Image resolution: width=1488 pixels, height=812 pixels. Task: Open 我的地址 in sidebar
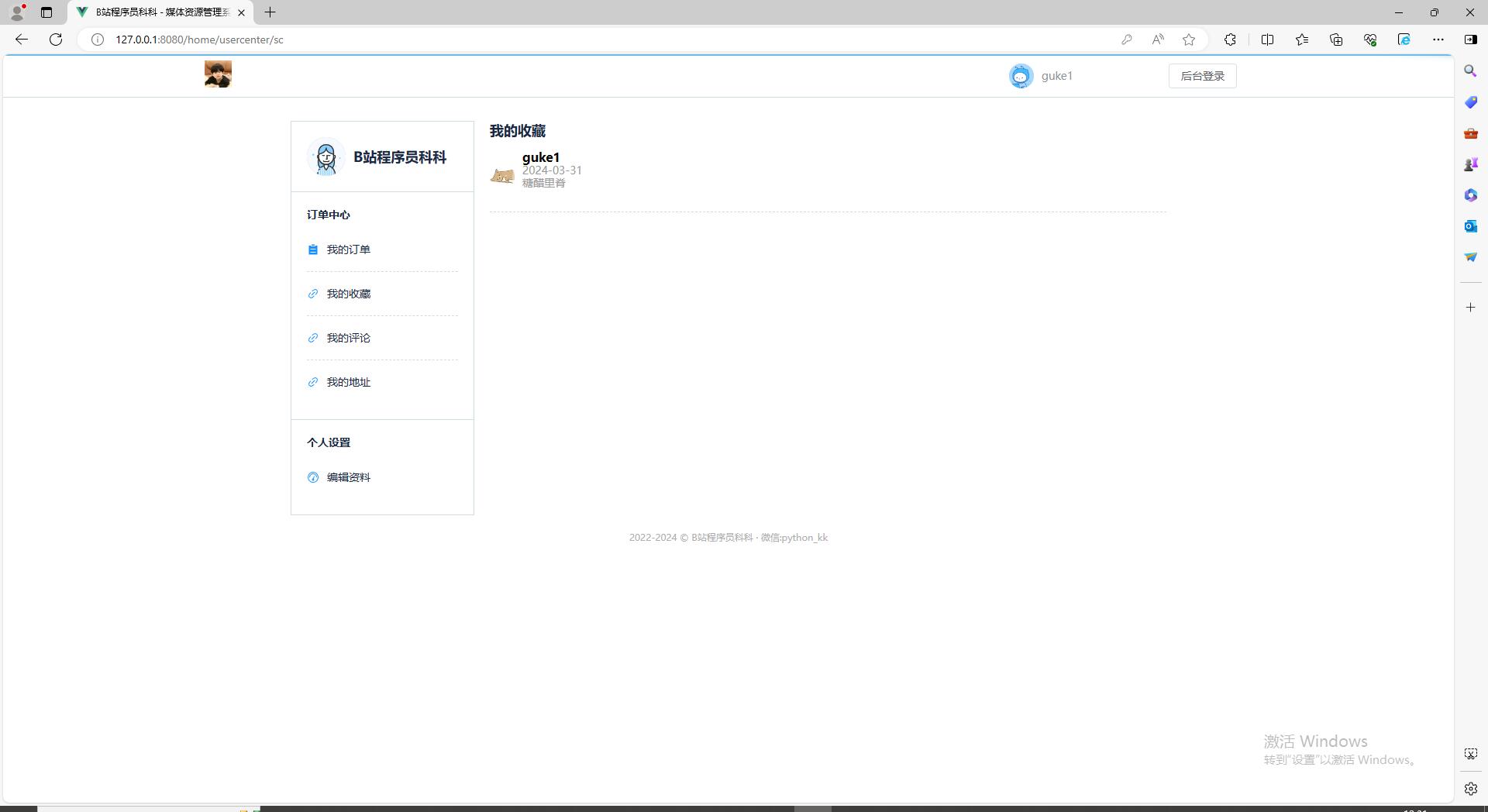tap(348, 382)
